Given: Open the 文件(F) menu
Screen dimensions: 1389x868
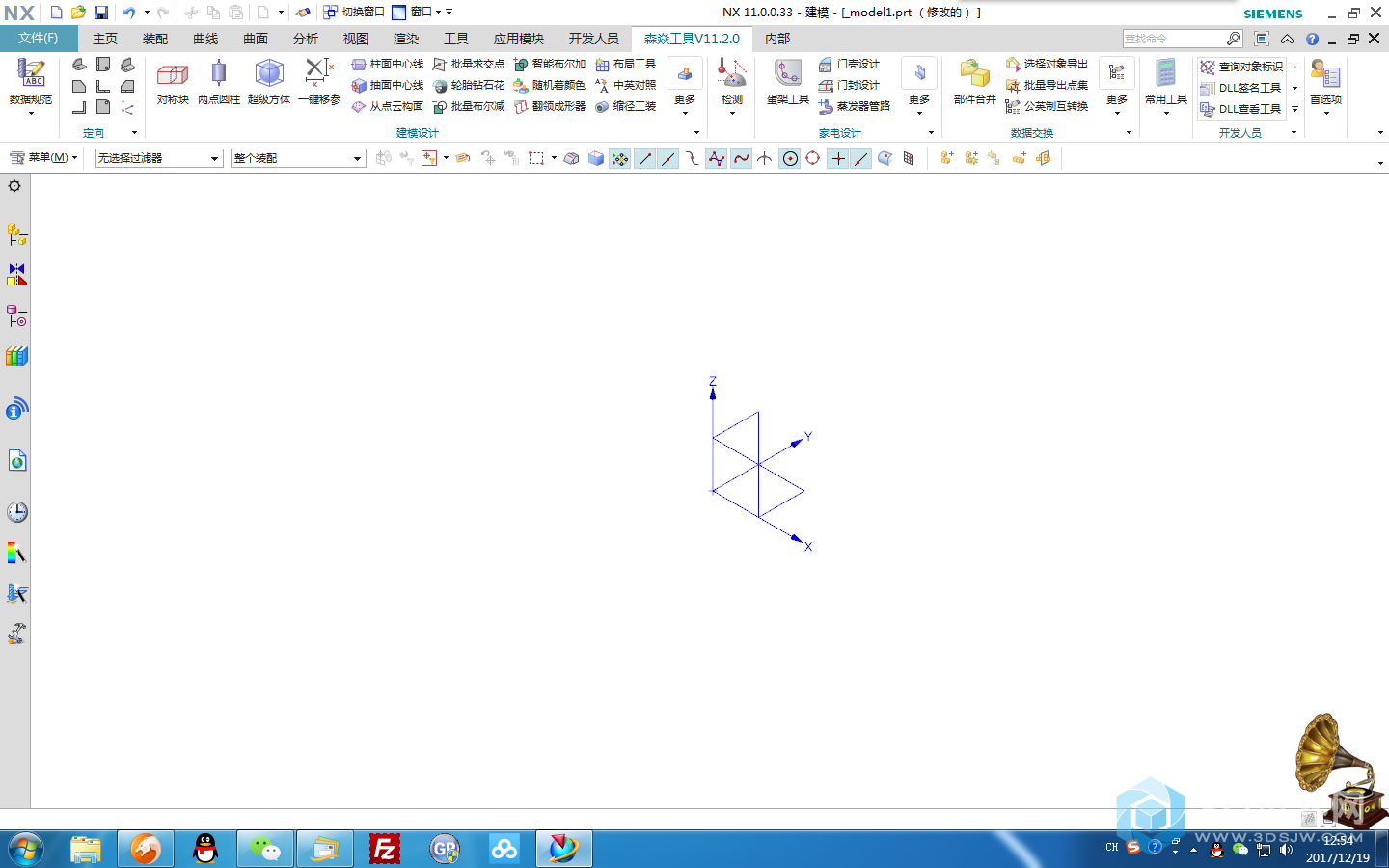Looking at the screenshot, I should point(39,39).
